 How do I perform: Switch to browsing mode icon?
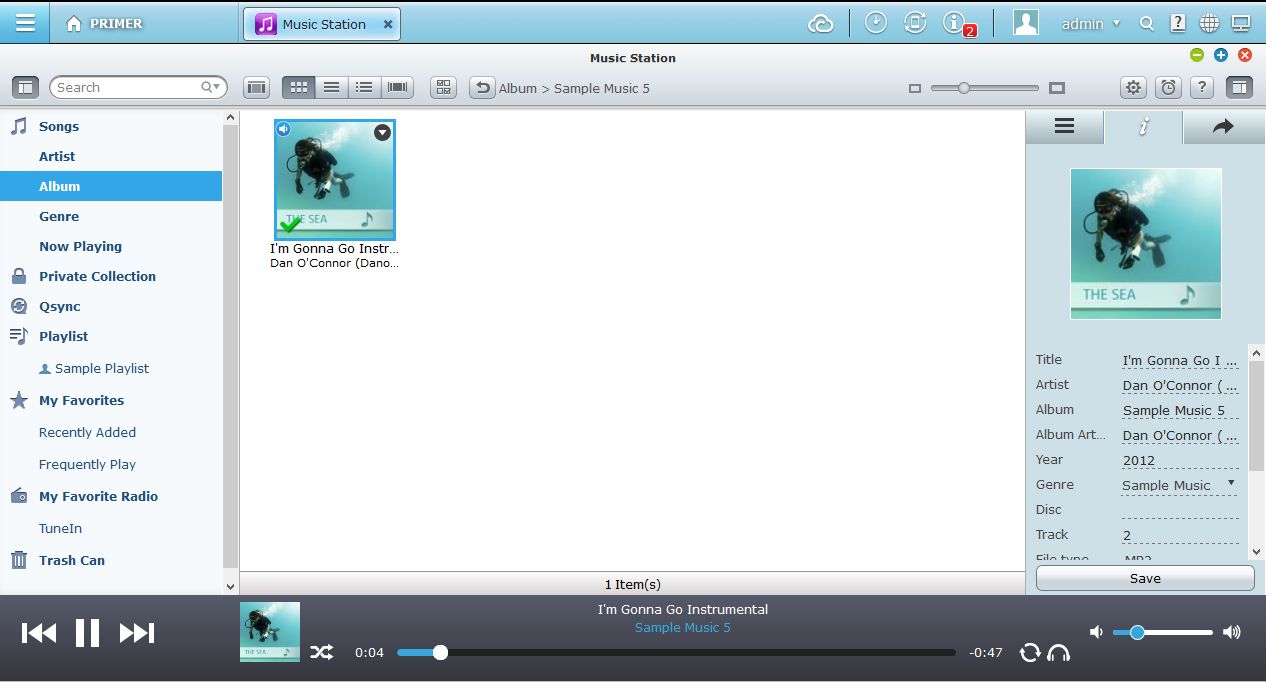(257, 88)
